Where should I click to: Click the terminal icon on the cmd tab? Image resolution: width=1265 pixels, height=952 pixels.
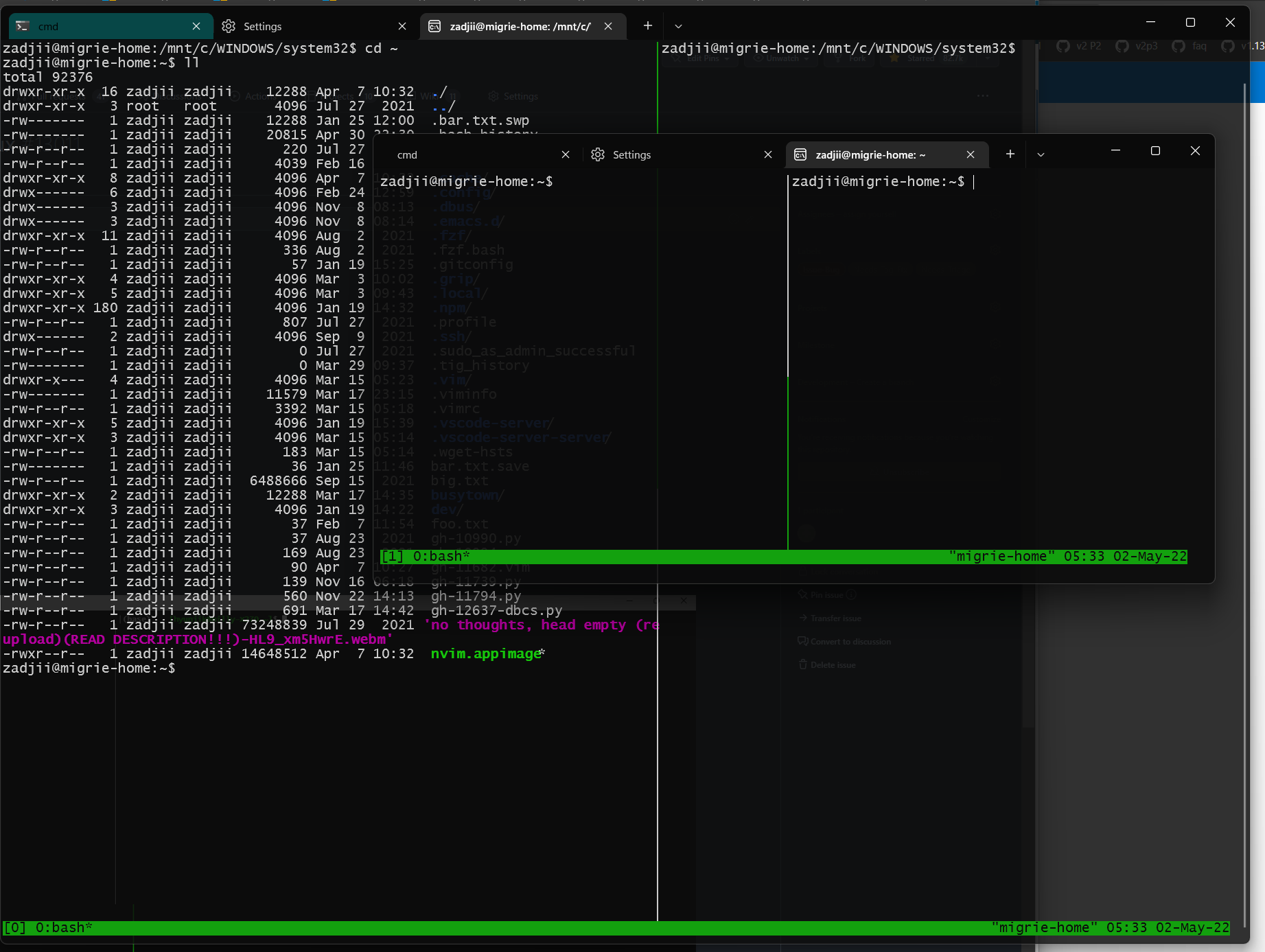23,26
